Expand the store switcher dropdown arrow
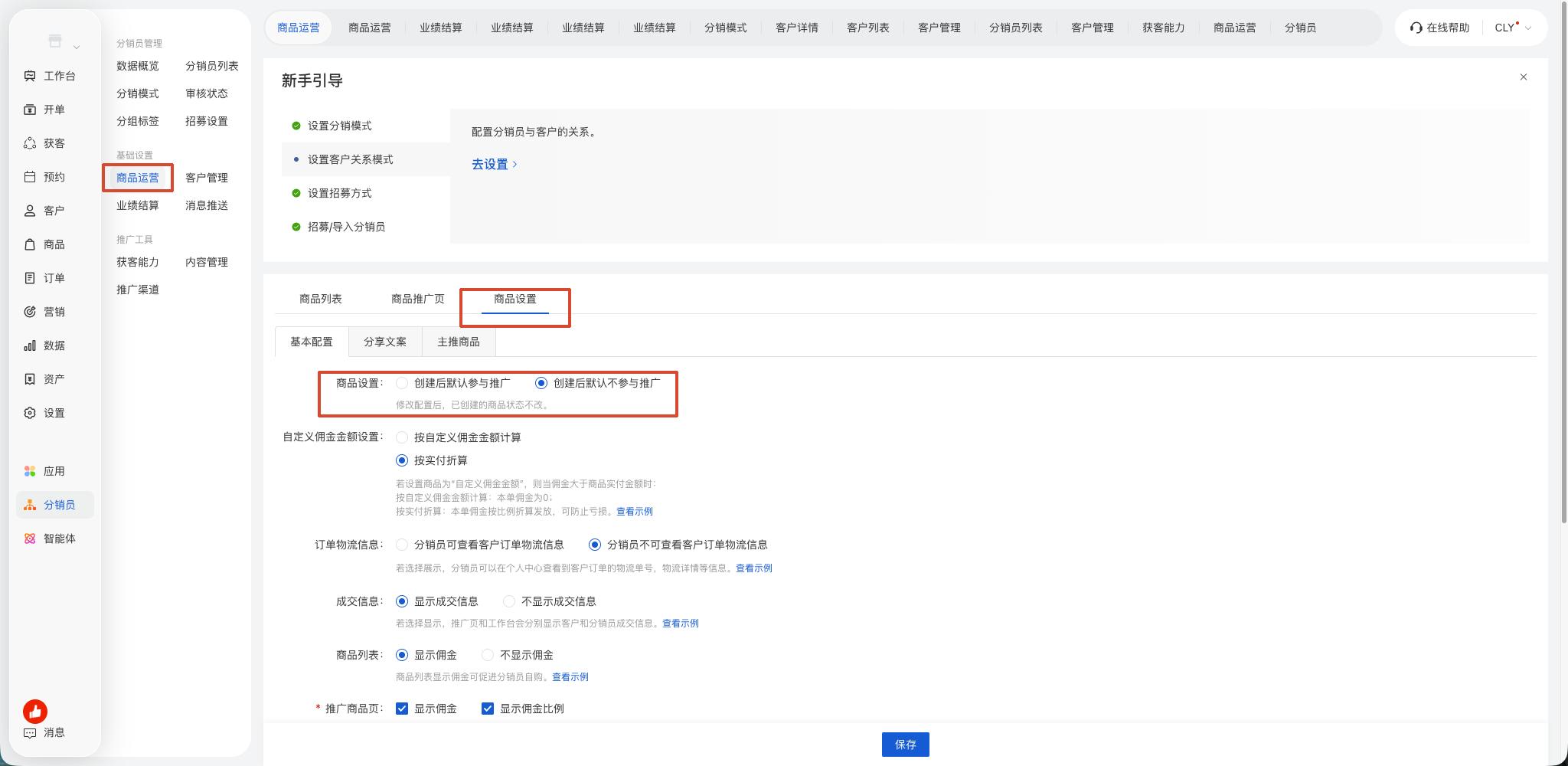The image size is (1568, 766). (x=77, y=47)
